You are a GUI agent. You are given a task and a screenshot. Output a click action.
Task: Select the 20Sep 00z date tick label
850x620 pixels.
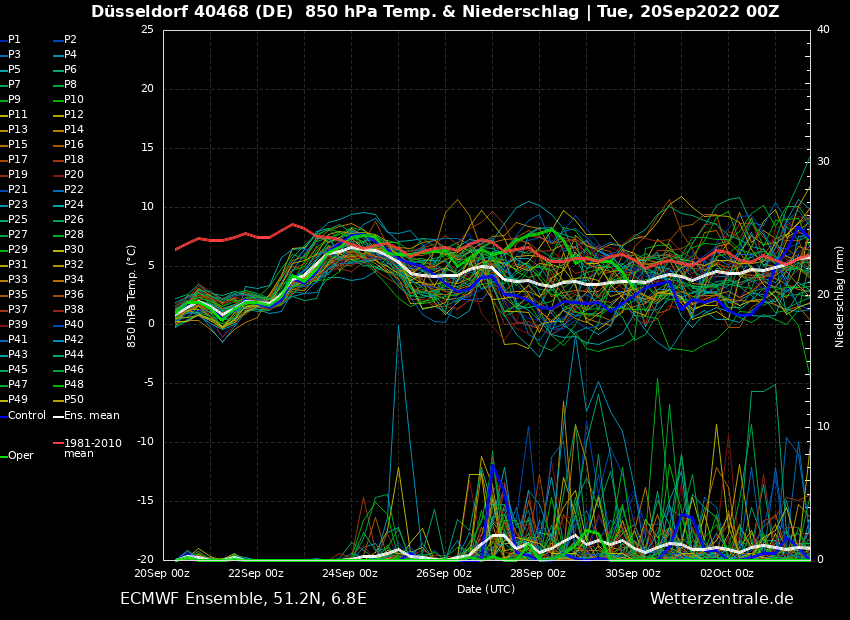[162, 573]
